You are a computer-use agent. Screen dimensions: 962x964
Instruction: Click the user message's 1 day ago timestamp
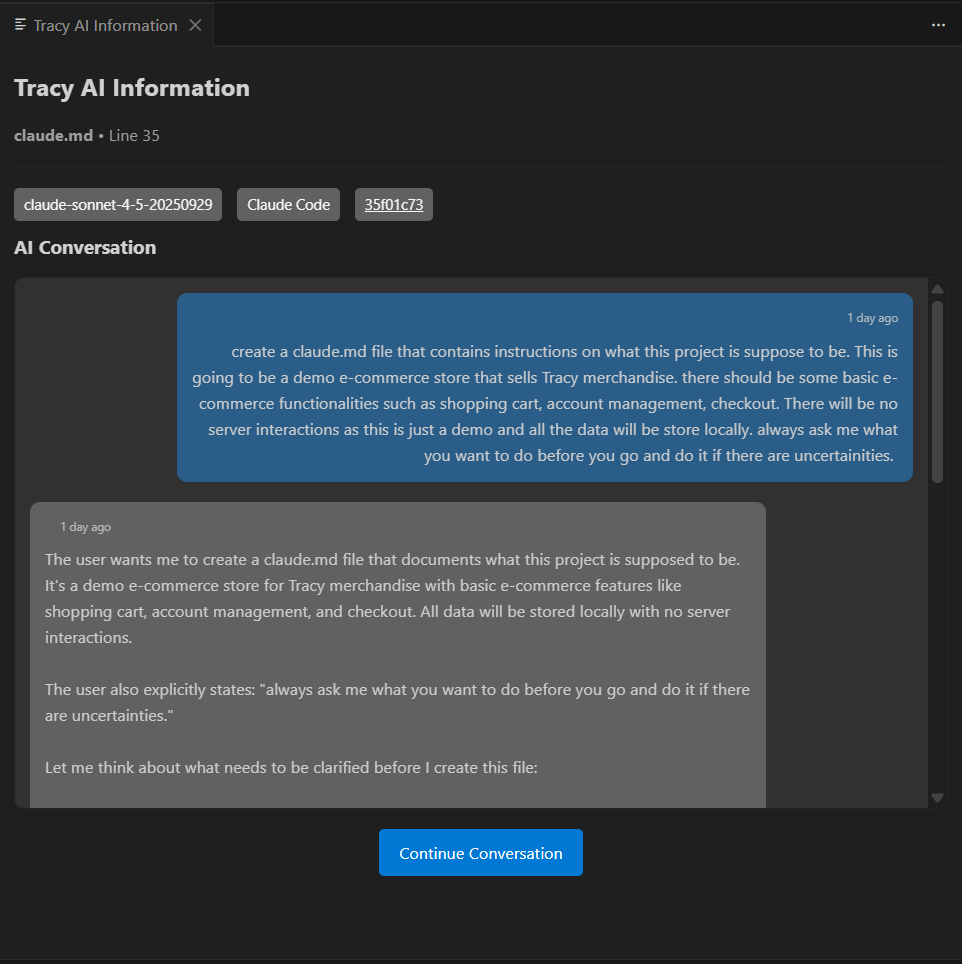click(872, 318)
